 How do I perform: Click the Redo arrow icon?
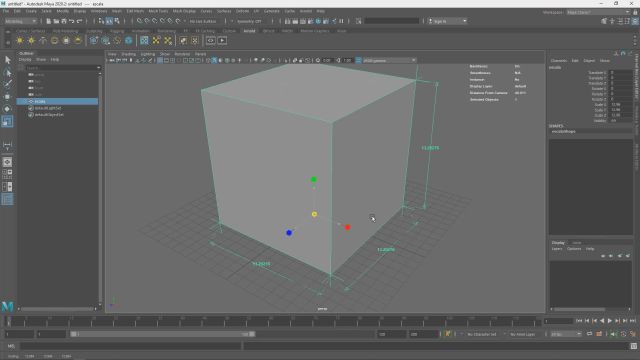(x=80, y=21)
